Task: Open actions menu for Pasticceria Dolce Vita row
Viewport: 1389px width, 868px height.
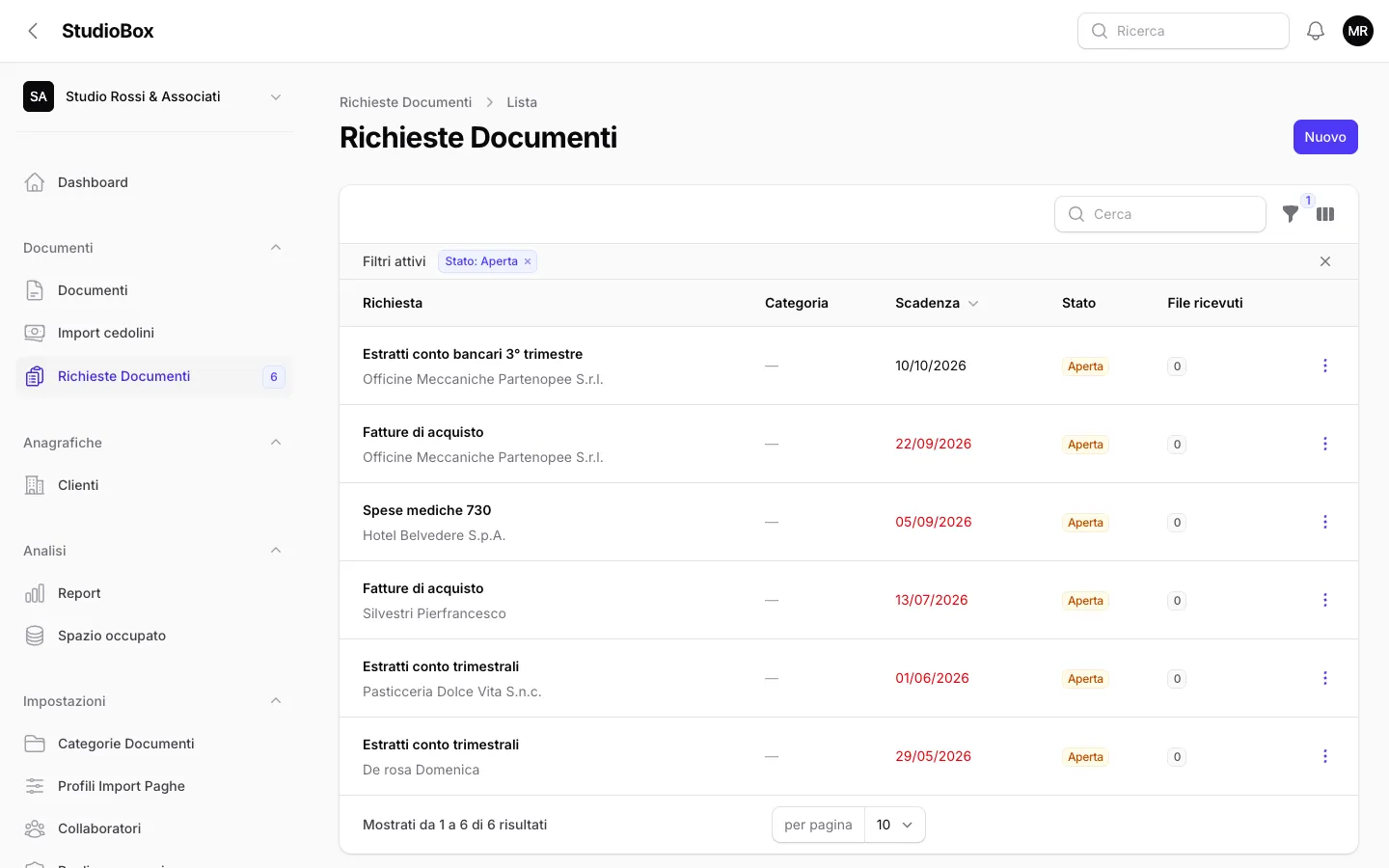Action: click(1325, 678)
